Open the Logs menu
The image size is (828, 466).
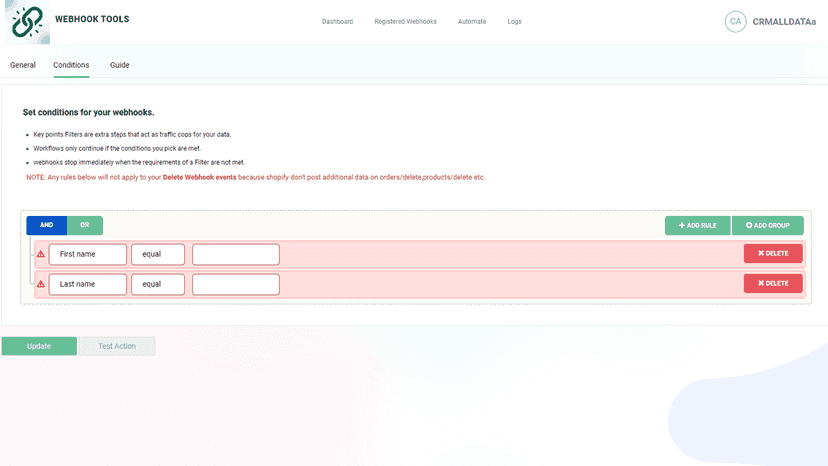click(x=514, y=22)
